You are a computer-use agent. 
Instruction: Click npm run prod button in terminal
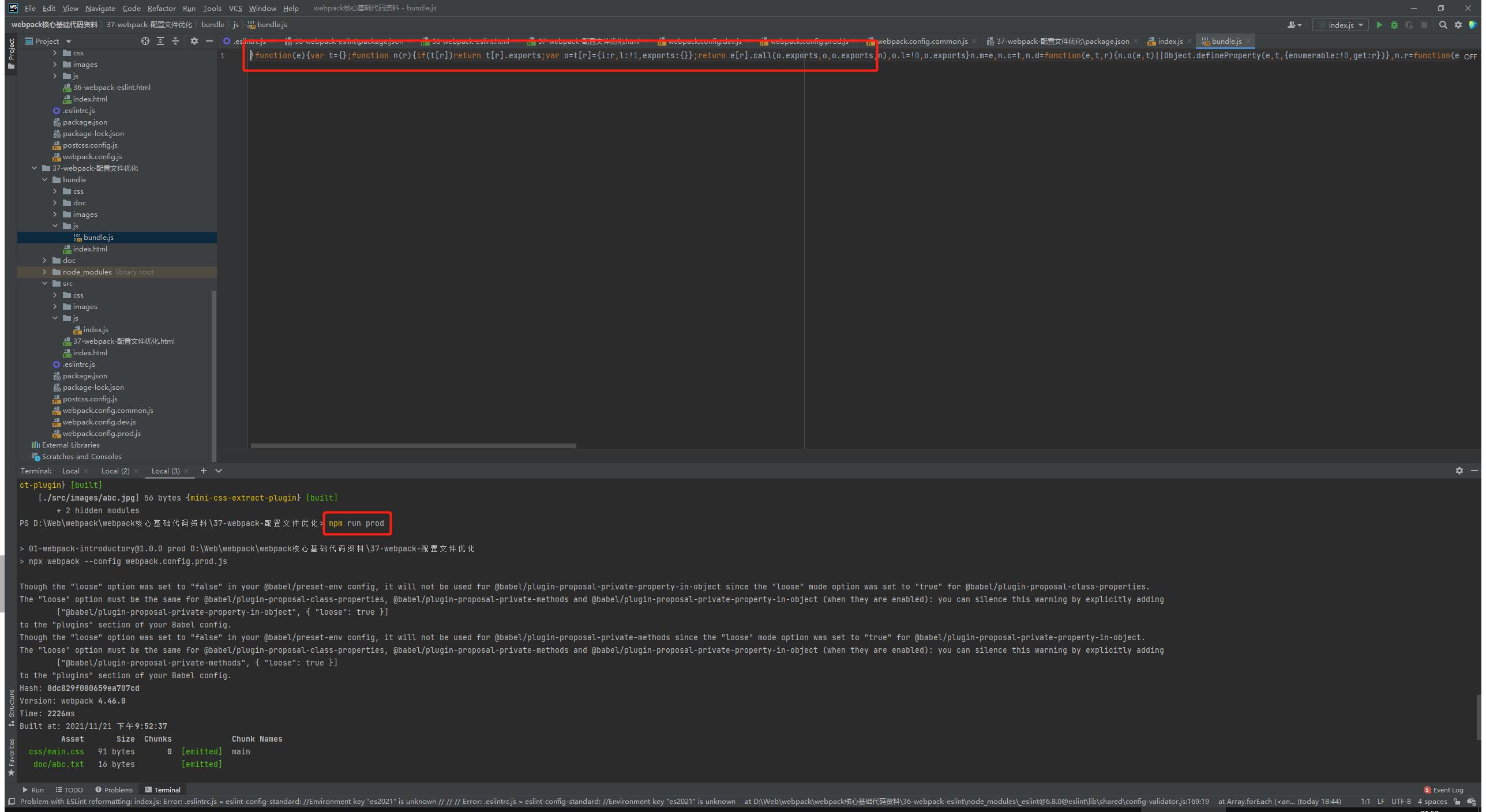click(358, 522)
